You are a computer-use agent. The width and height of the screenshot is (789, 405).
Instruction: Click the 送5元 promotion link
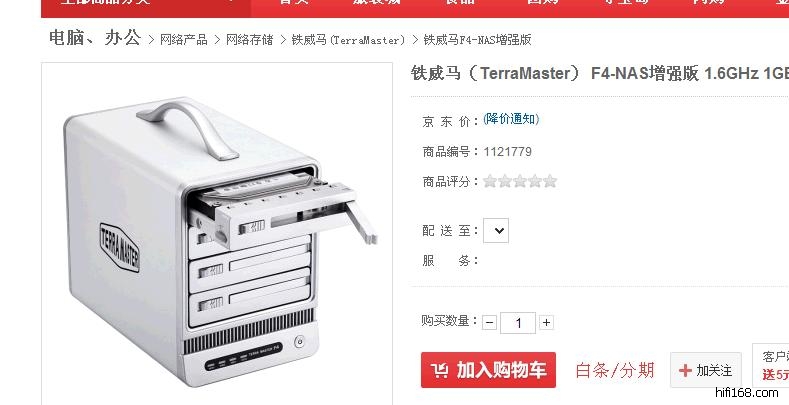click(775, 375)
